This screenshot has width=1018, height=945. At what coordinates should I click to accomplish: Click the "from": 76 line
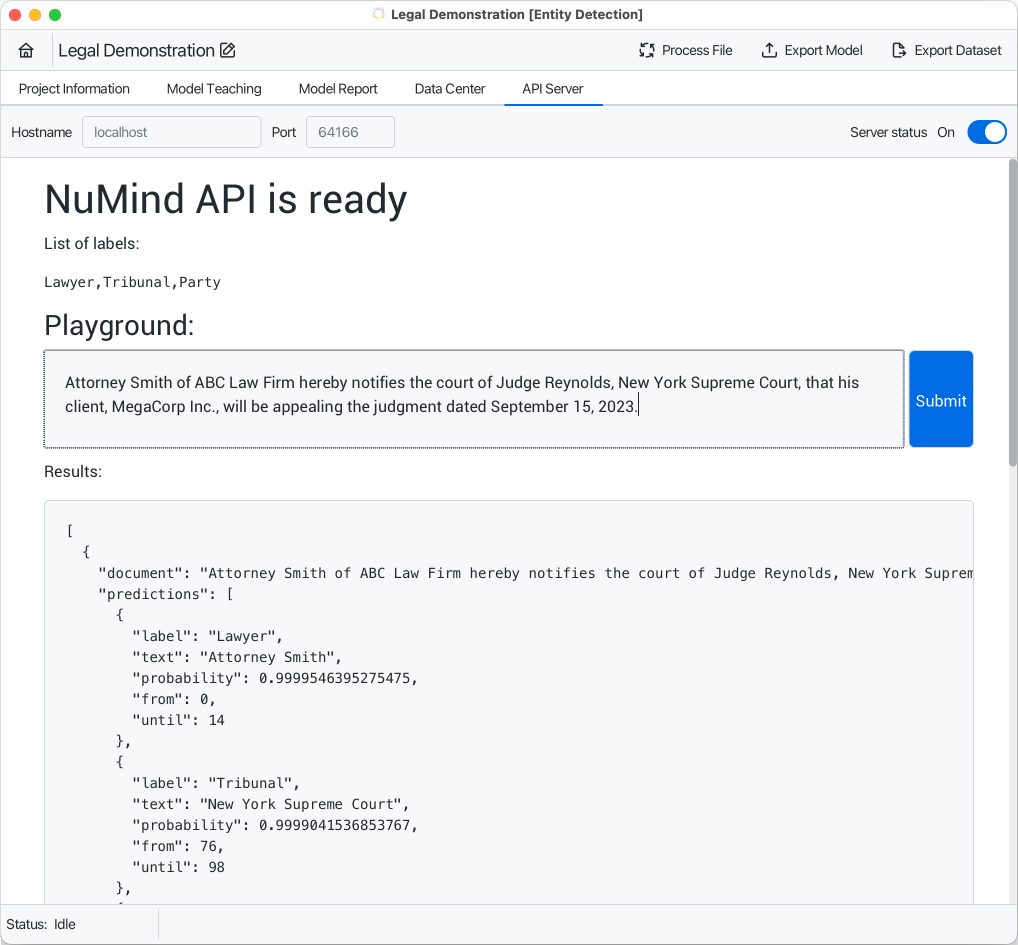pyautogui.click(x=178, y=846)
